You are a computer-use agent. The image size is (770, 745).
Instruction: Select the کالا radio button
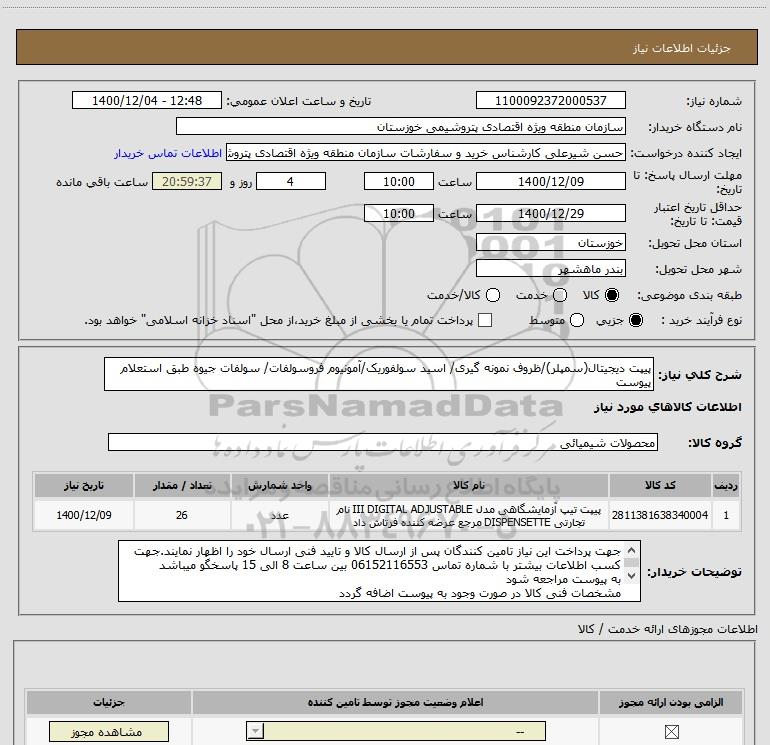coord(612,295)
